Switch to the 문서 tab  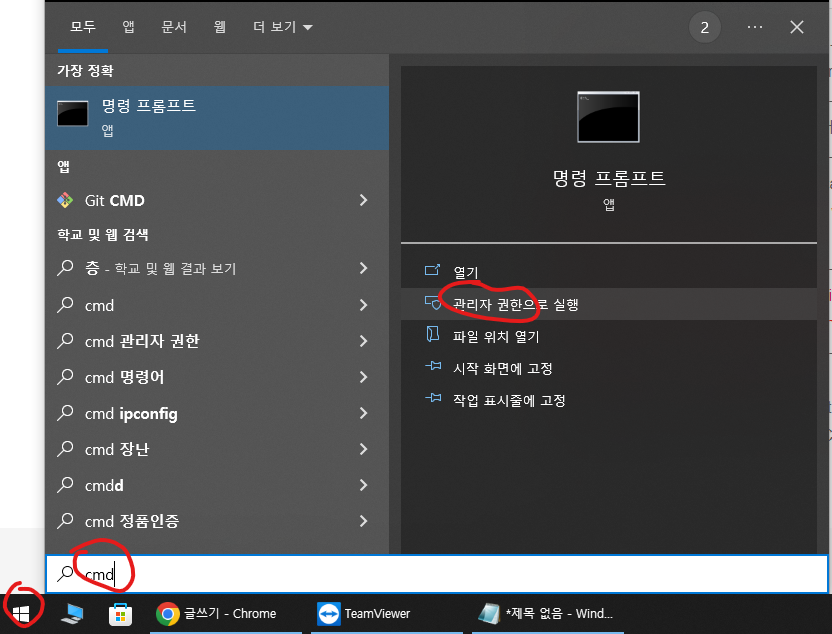tap(174, 27)
